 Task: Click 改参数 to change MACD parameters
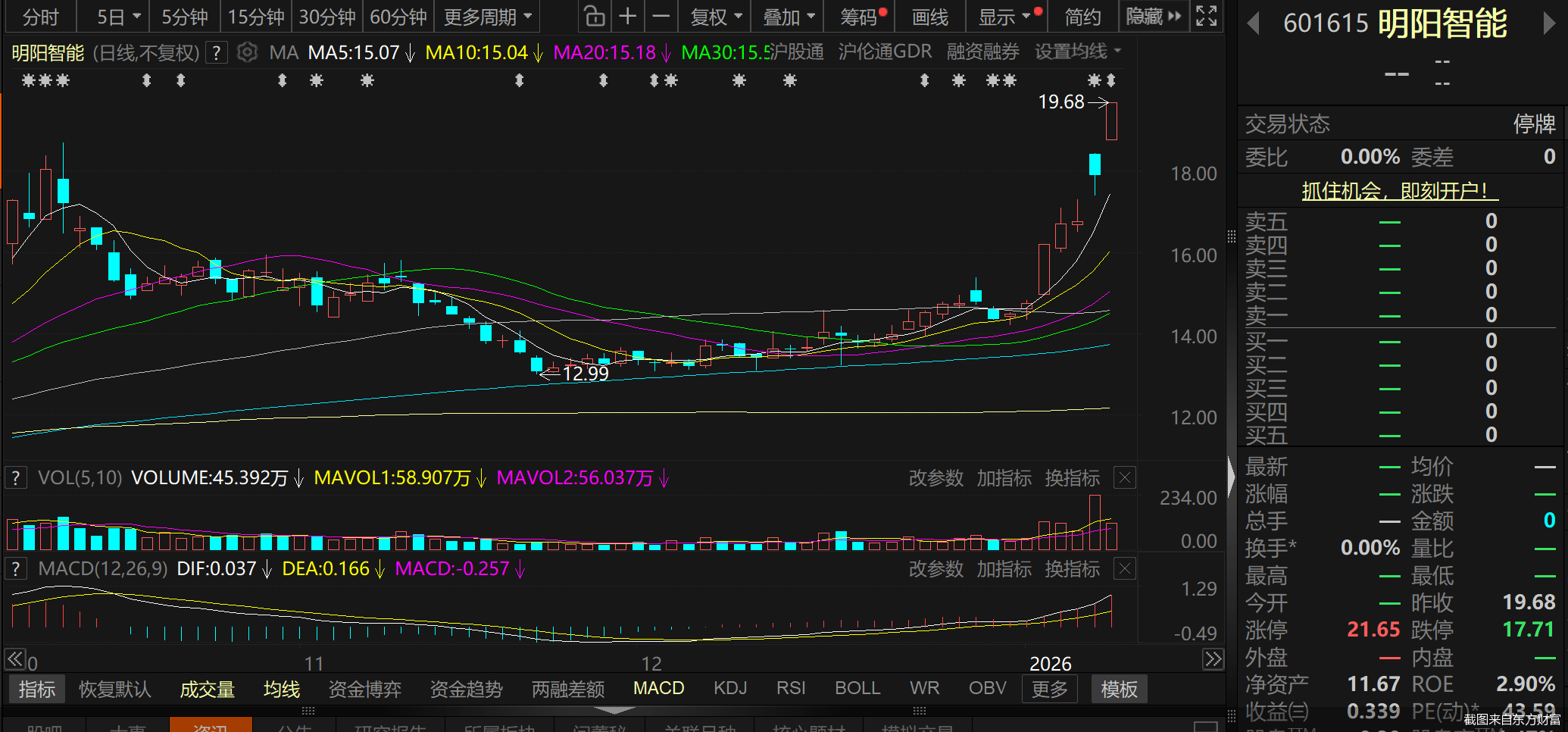coord(936,568)
